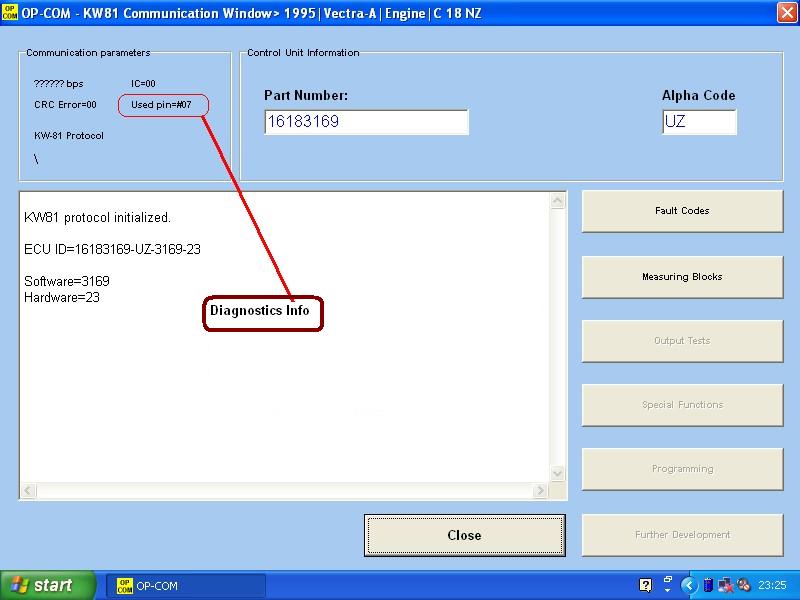Click the 'Used pin=#07' text

161,105
